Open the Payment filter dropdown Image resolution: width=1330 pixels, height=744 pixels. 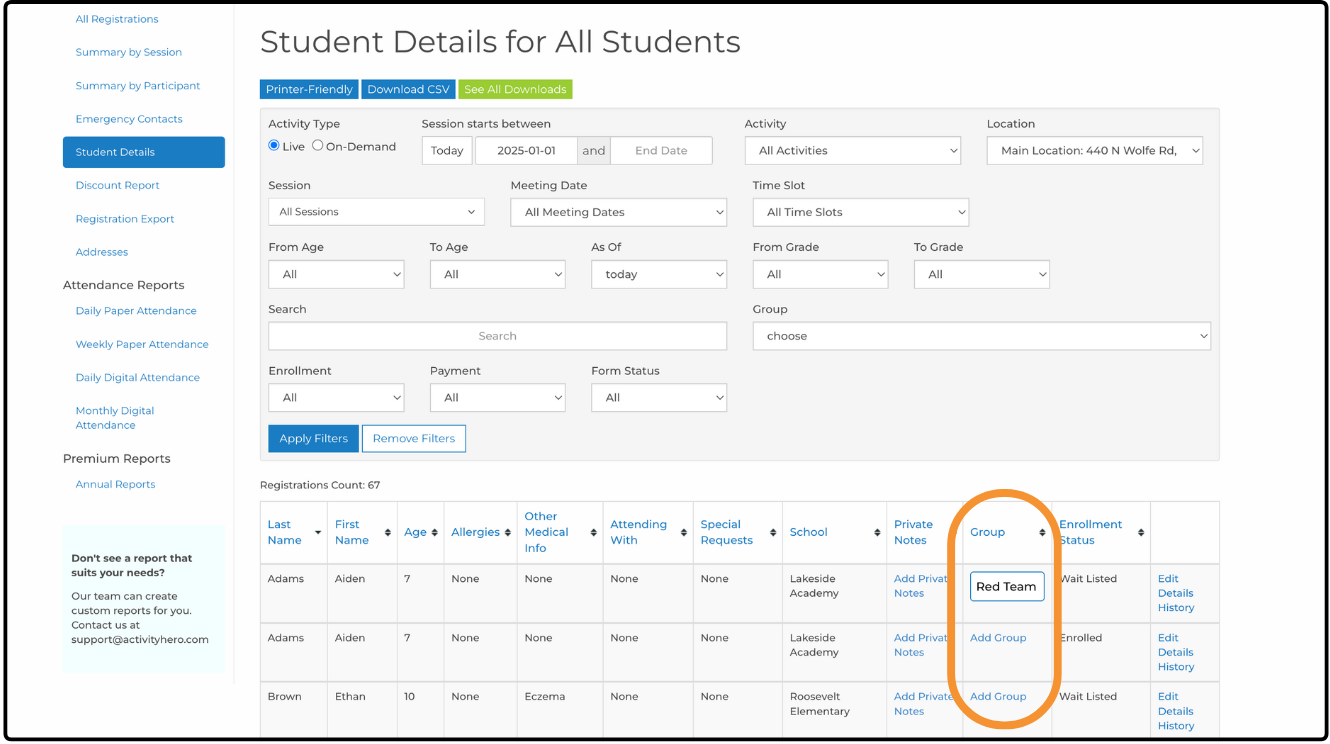498,397
